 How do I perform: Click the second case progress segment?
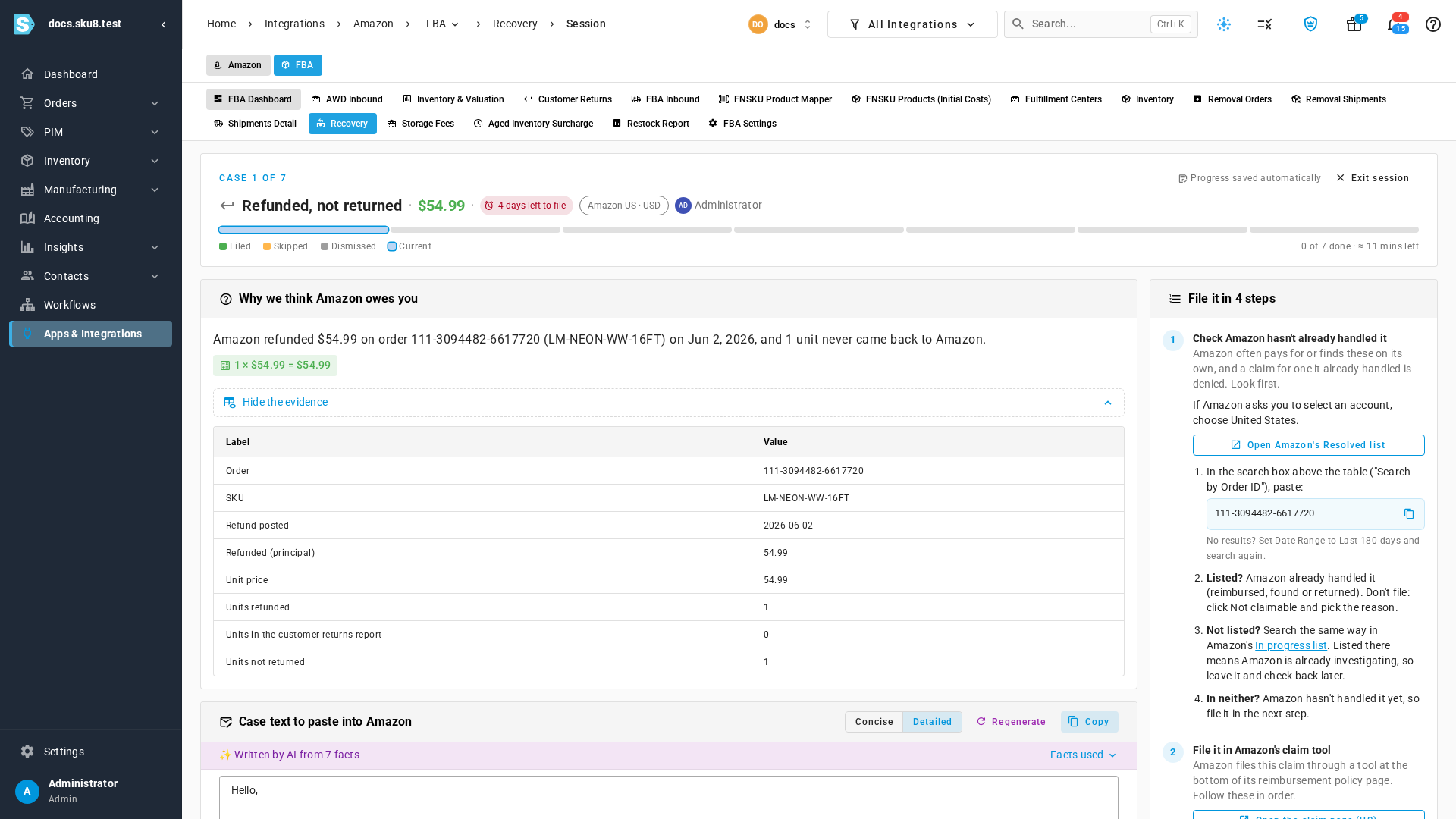(x=475, y=230)
